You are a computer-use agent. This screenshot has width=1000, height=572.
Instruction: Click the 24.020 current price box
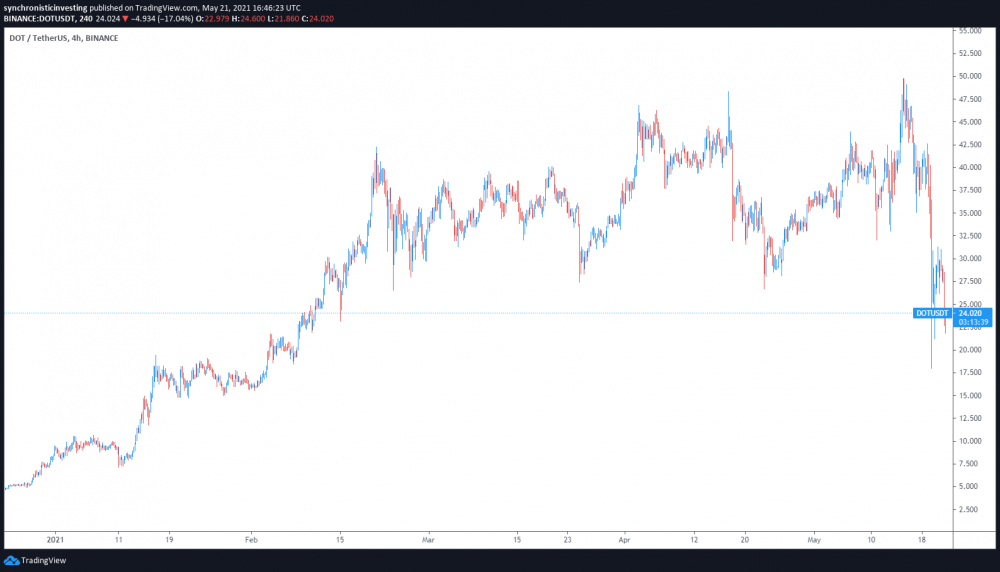point(973,313)
